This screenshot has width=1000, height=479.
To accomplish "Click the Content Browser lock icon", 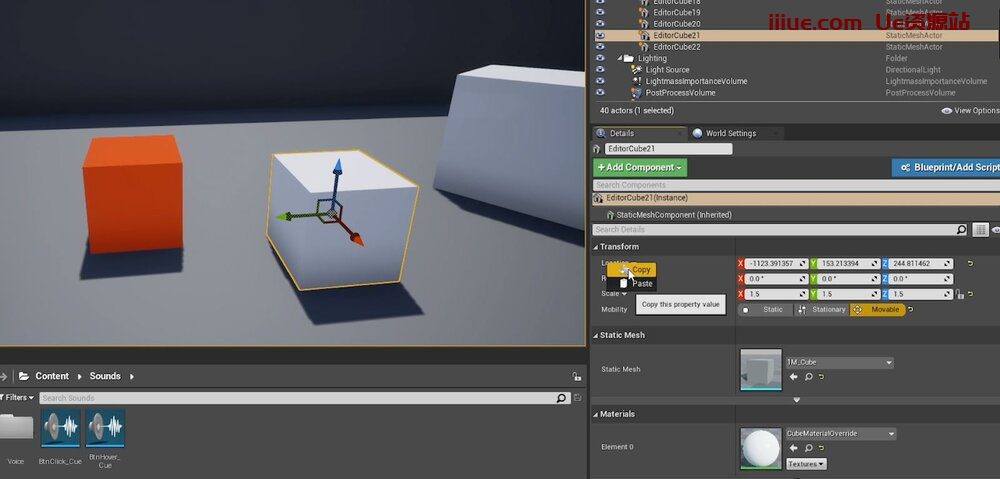I will coord(576,377).
